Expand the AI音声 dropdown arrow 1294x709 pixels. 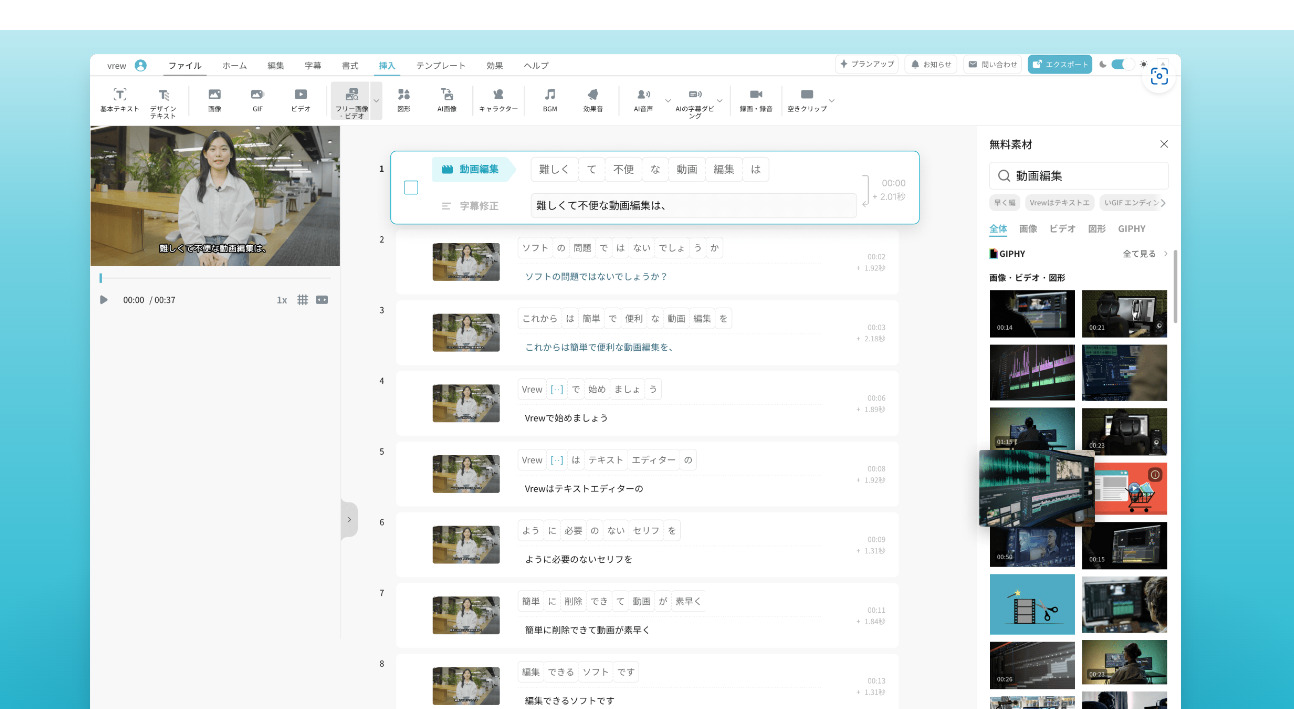[667, 100]
